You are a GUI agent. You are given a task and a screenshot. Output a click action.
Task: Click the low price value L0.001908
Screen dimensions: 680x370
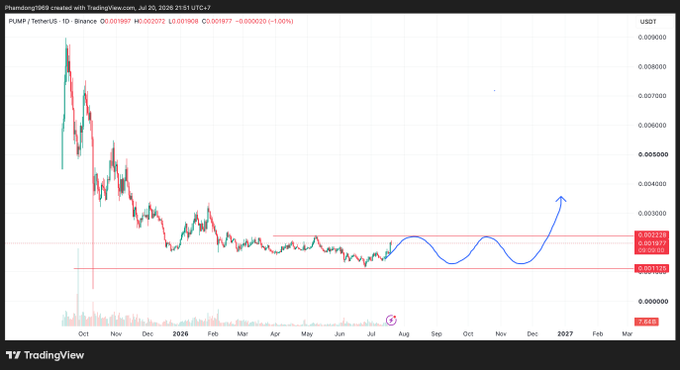pos(183,21)
